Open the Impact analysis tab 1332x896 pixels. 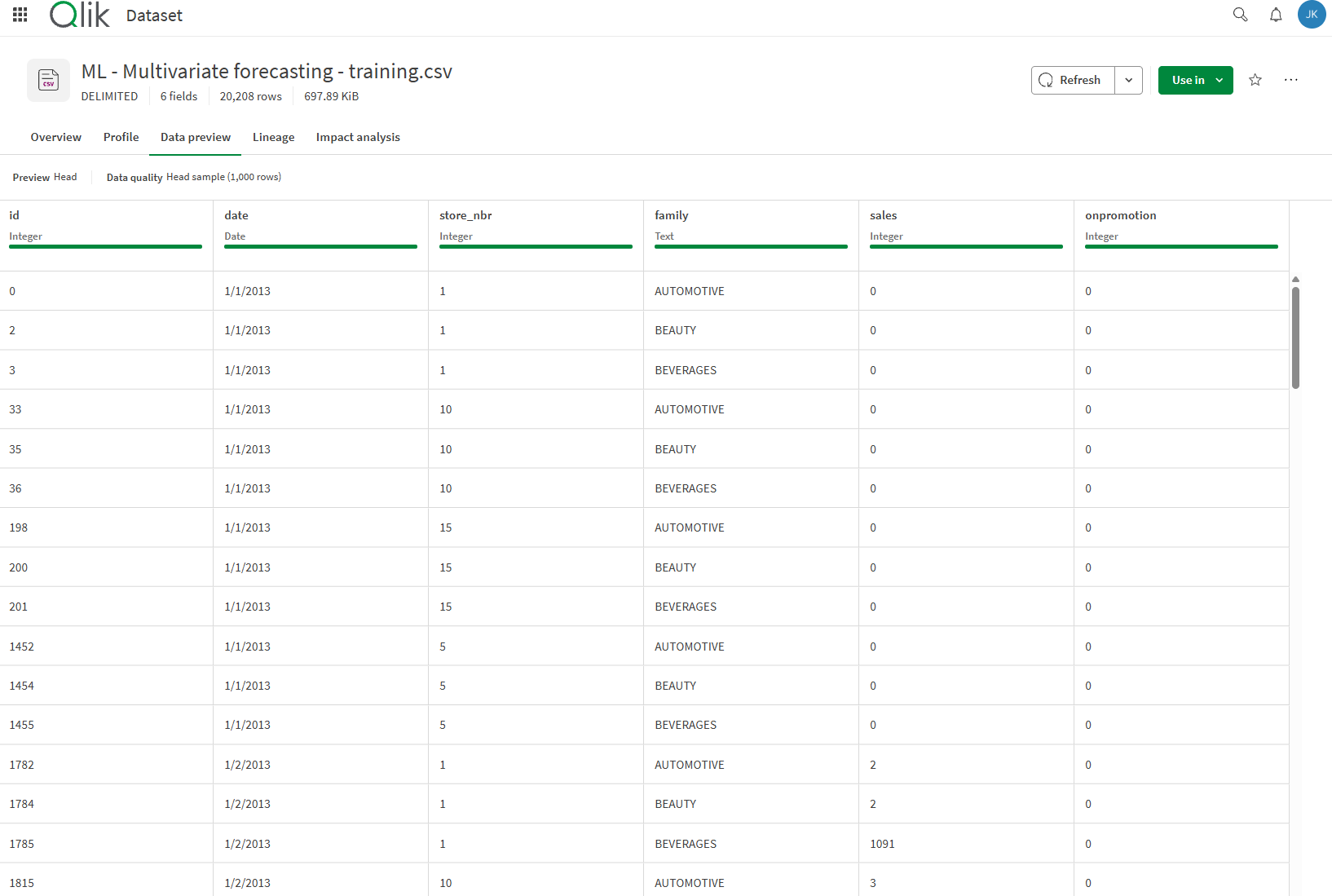pos(358,137)
